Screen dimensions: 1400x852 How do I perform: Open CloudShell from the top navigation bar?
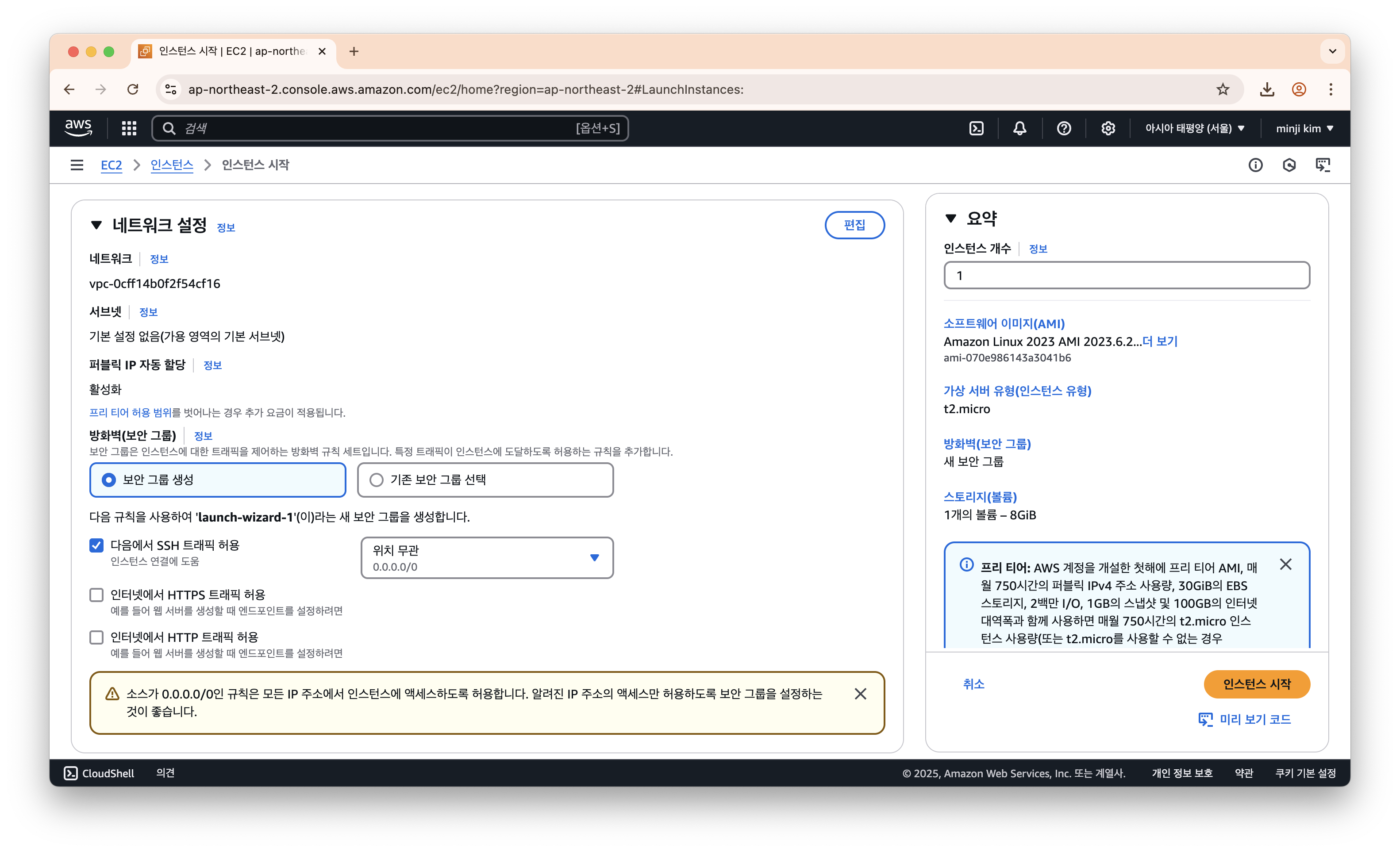[976, 128]
